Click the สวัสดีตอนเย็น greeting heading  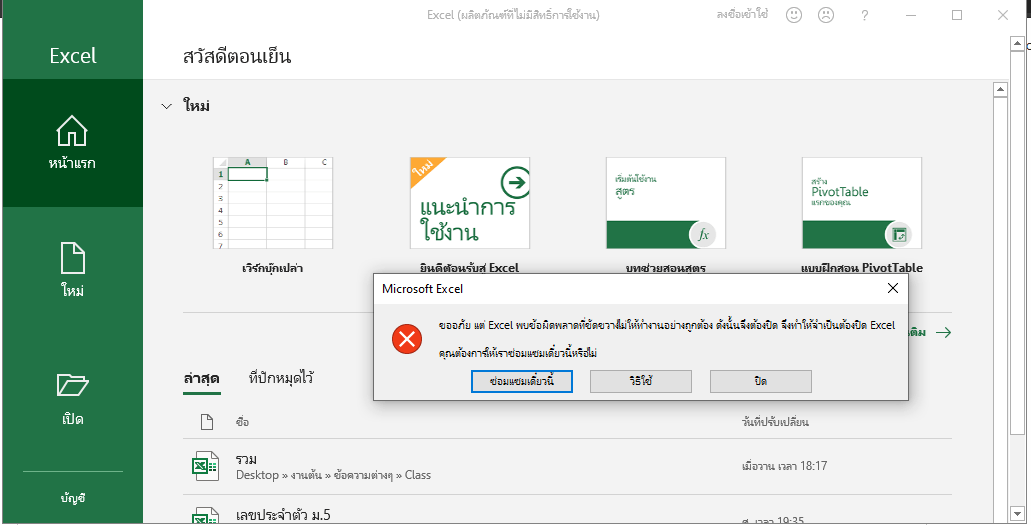point(237,57)
